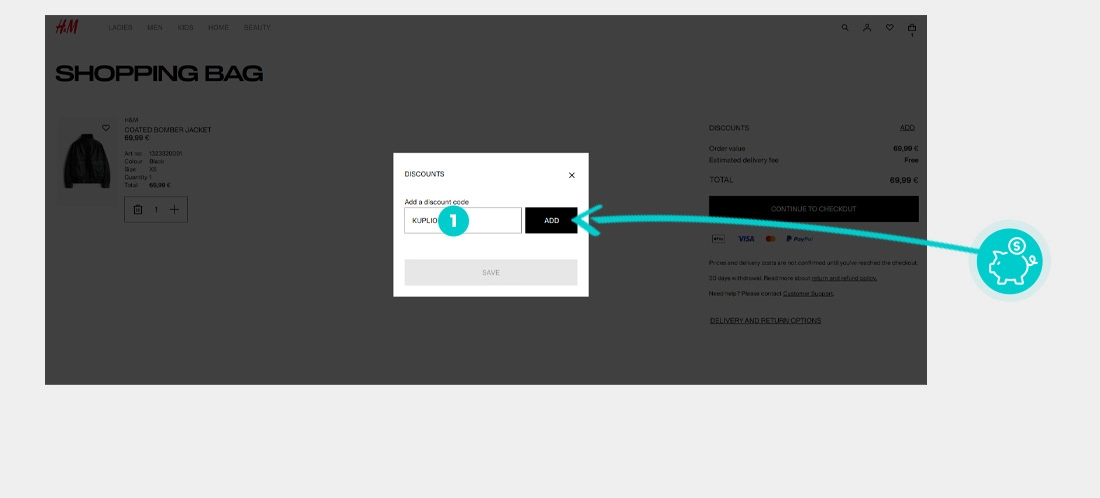Open the shopping bag icon in header
Viewport: 1100px width, 498px height.
(x=912, y=28)
